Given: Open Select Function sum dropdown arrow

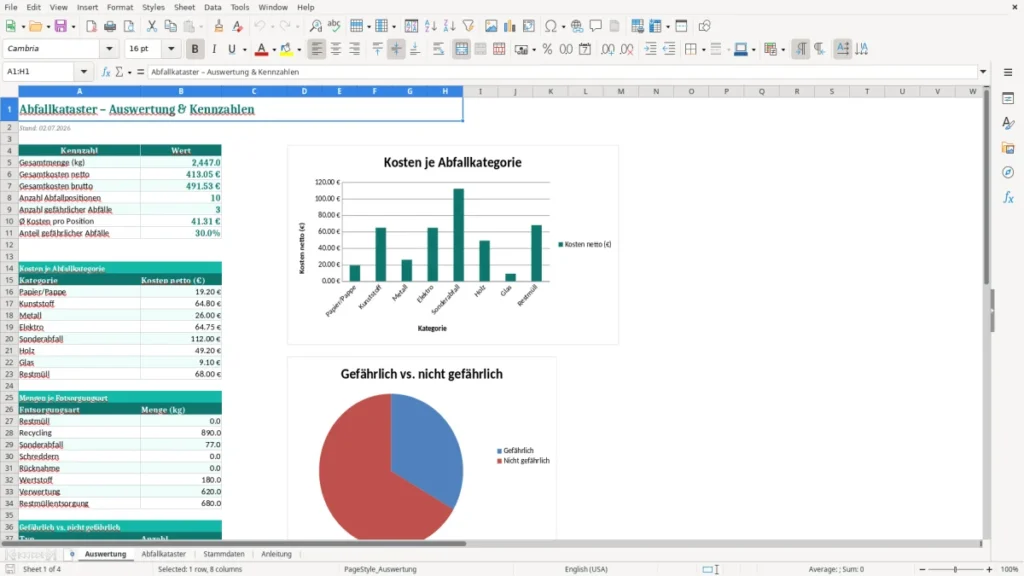Looking at the screenshot, I should pyautogui.click(x=129, y=72).
